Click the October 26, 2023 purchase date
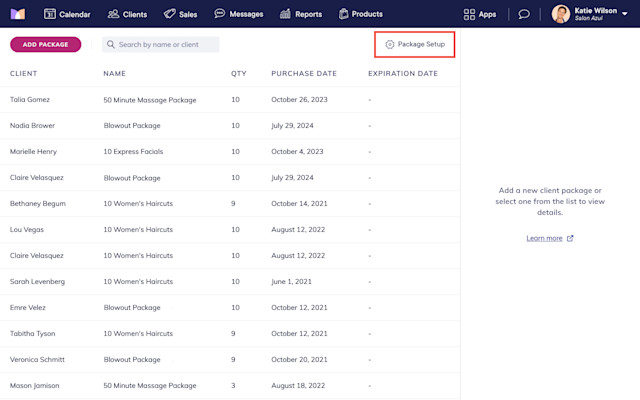Image resolution: width=640 pixels, height=400 pixels. (x=299, y=100)
